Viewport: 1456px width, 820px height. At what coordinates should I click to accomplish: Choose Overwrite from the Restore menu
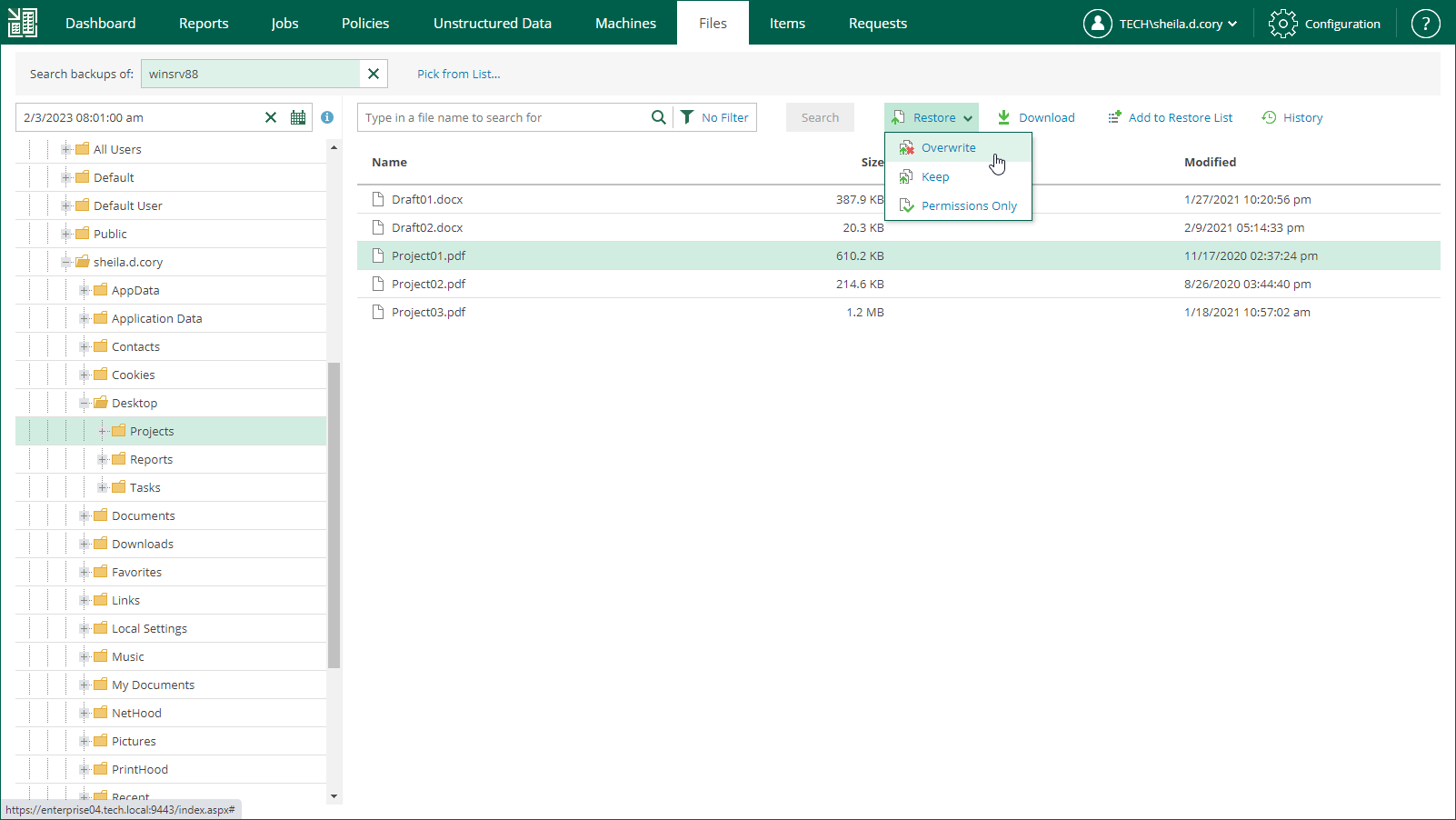pos(948,147)
